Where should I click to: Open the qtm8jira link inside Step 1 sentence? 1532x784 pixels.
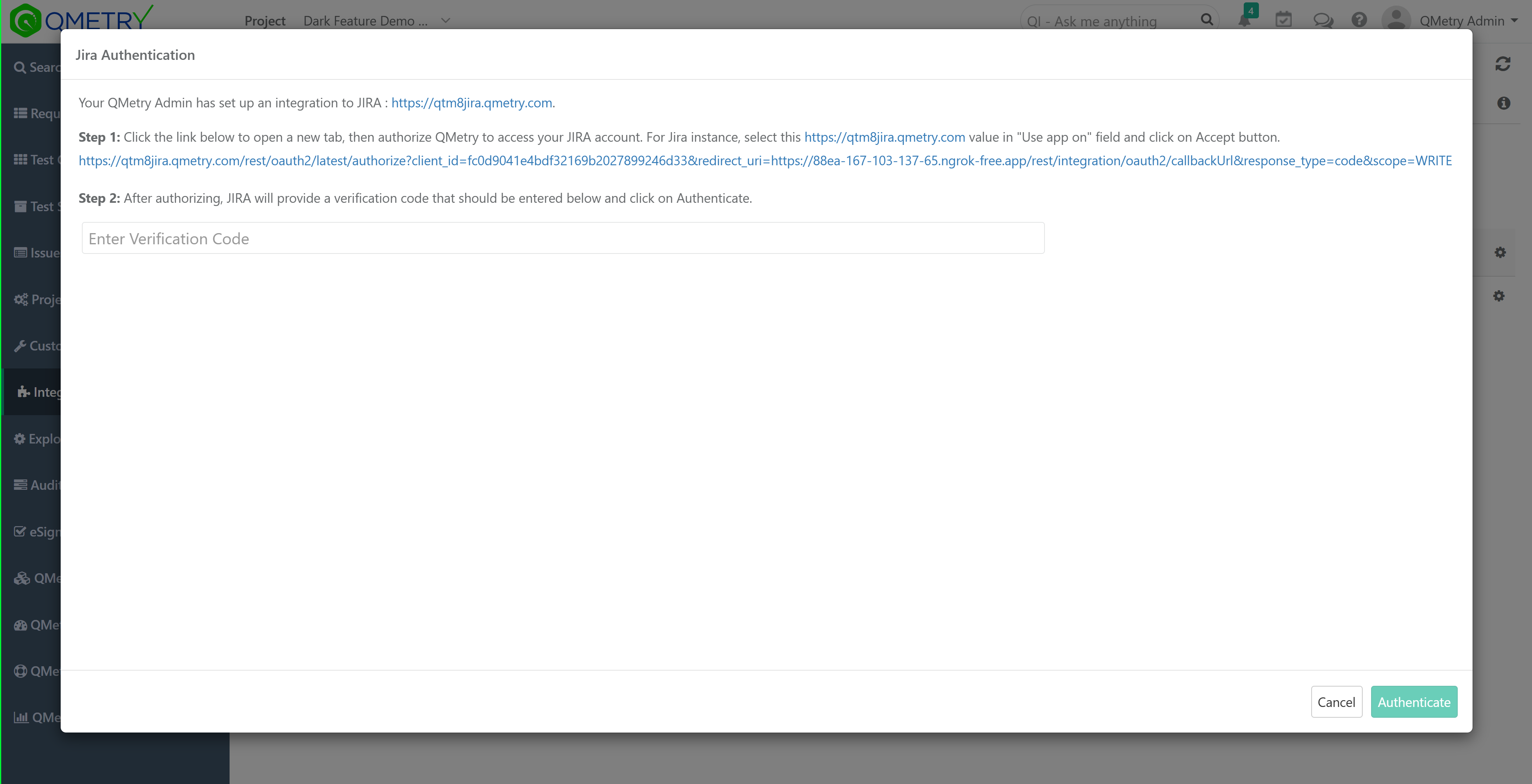(884, 137)
